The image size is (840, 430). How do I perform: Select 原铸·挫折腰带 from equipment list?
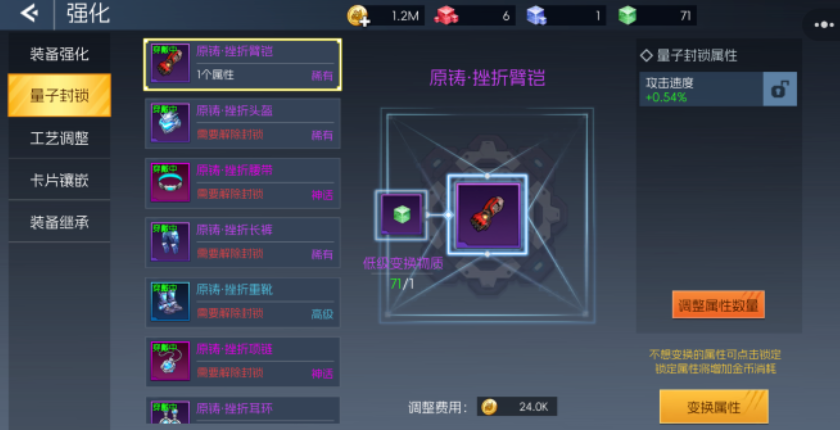[243, 183]
